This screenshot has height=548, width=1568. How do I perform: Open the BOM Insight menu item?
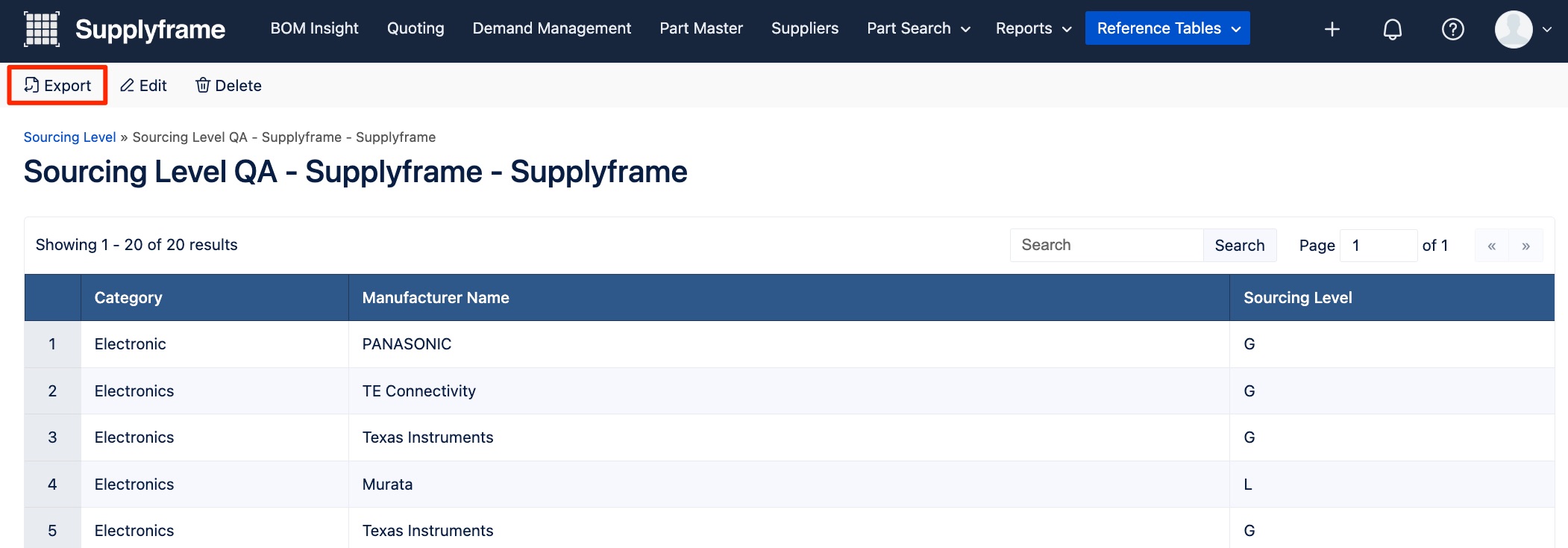[314, 28]
